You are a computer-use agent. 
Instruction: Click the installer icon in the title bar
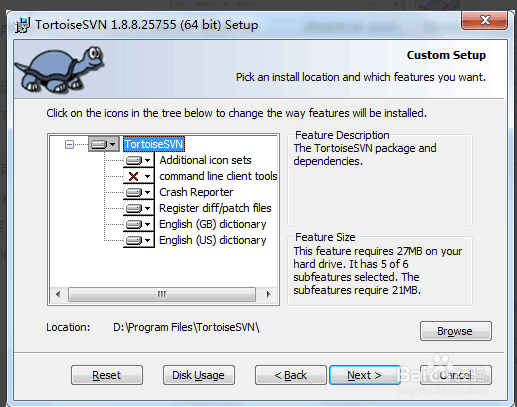(x=23, y=25)
